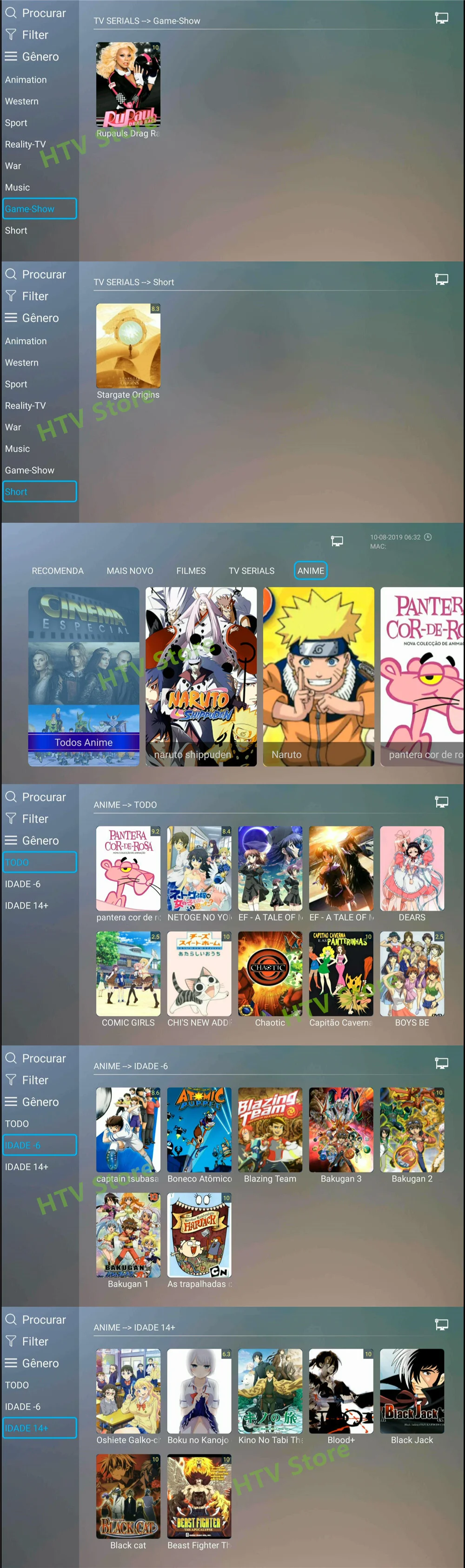Switch to the RECOMENDA tab
This screenshot has height=1568, width=465.
[x=57, y=571]
